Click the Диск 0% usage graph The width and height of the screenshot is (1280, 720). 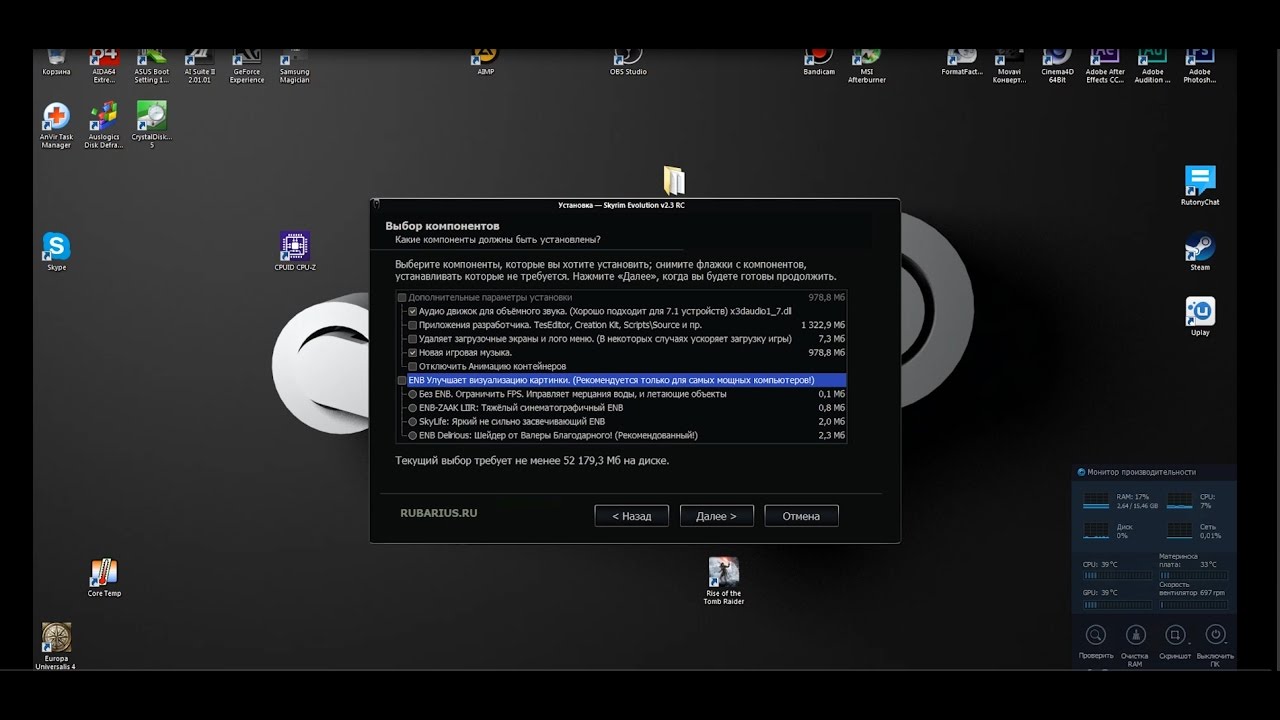tap(1096, 529)
